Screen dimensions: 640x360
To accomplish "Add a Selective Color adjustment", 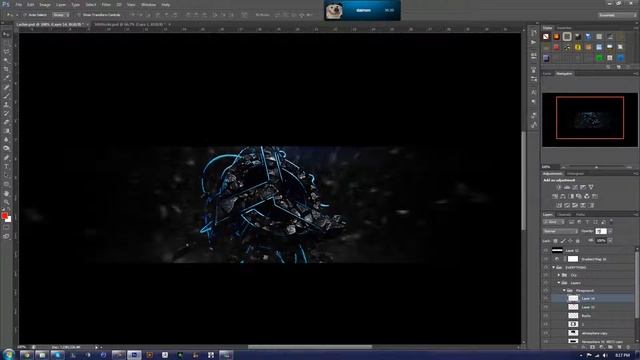I will 583,205.
